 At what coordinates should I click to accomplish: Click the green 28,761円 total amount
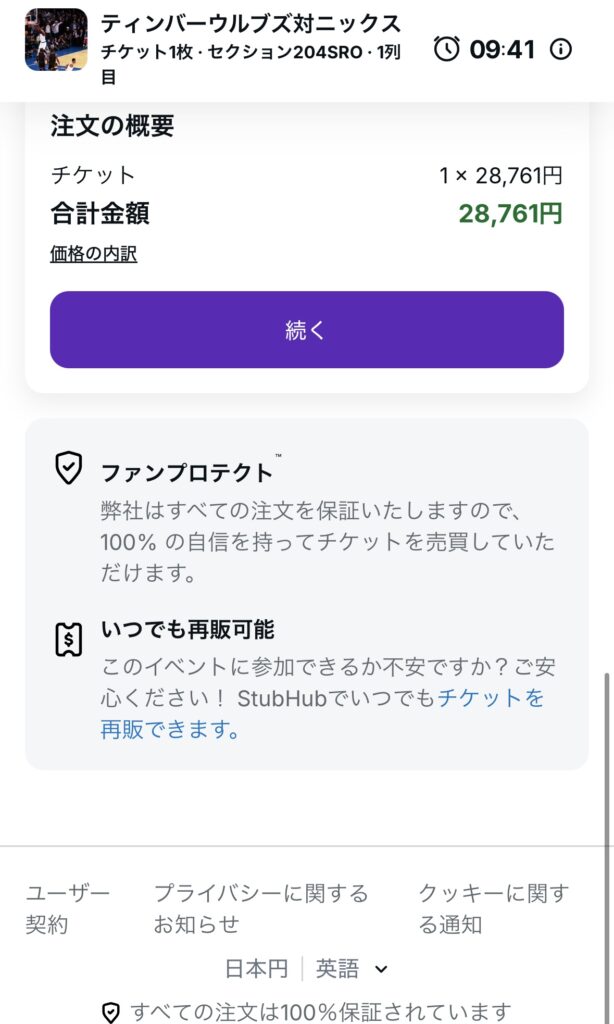(x=510, y=213)
